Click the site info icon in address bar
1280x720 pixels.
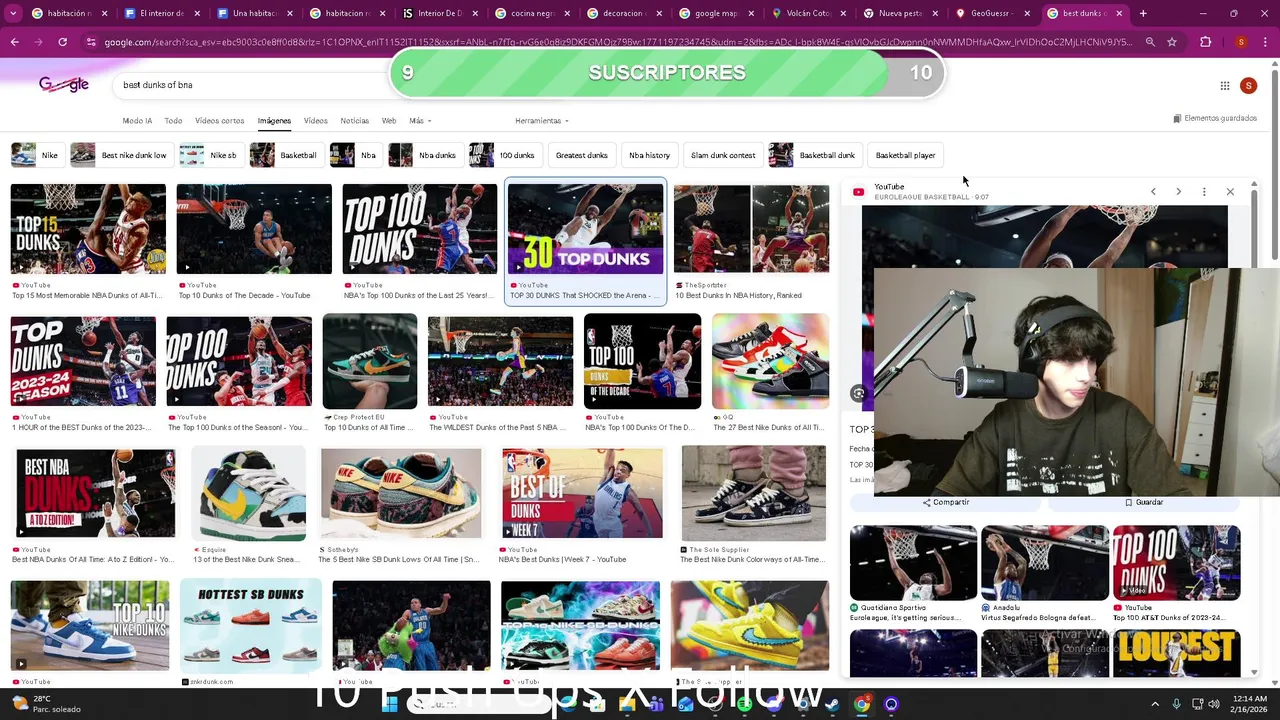pos(91,42)
